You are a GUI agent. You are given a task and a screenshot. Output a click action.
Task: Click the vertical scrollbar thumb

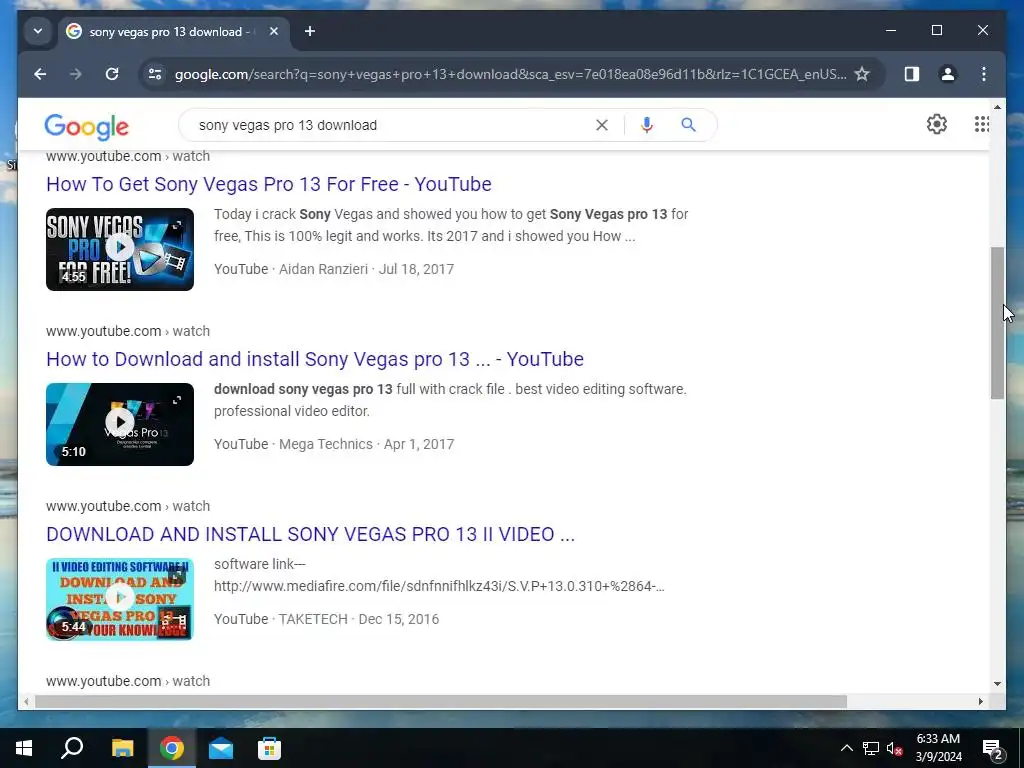(997, 323)
